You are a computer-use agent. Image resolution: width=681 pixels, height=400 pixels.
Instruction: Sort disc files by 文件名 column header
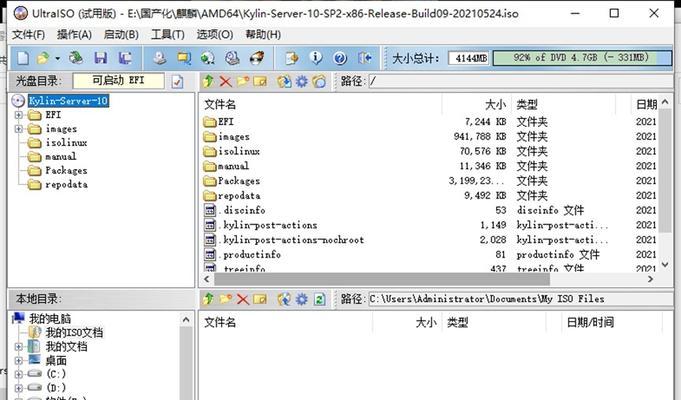click(x=220, y=104)
